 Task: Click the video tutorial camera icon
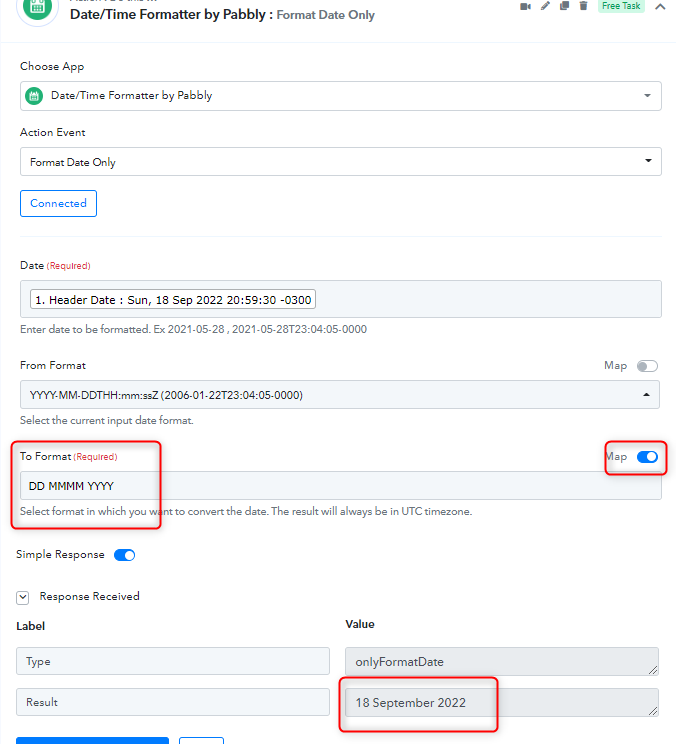[x=525, y=6]
